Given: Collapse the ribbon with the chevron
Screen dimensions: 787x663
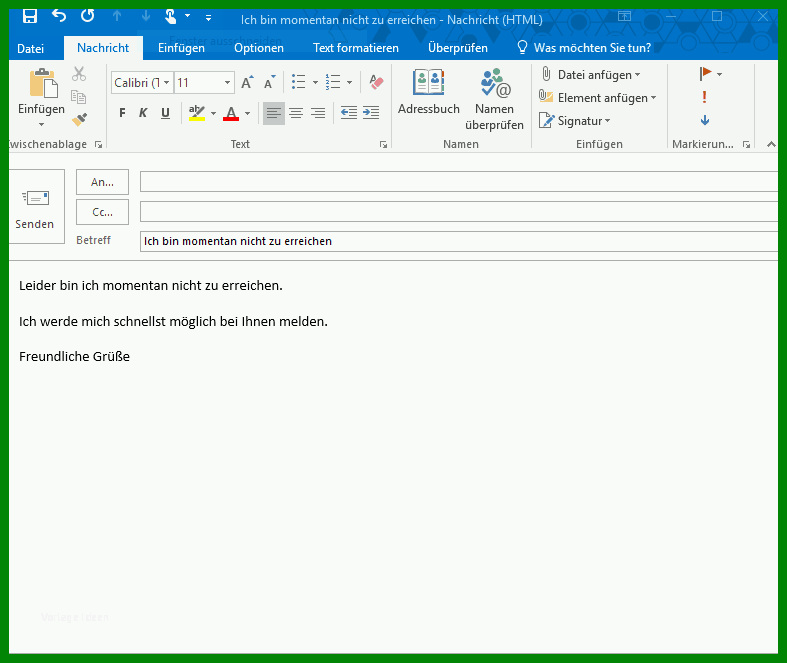Looking at the screenshot, I should point(771,145).
